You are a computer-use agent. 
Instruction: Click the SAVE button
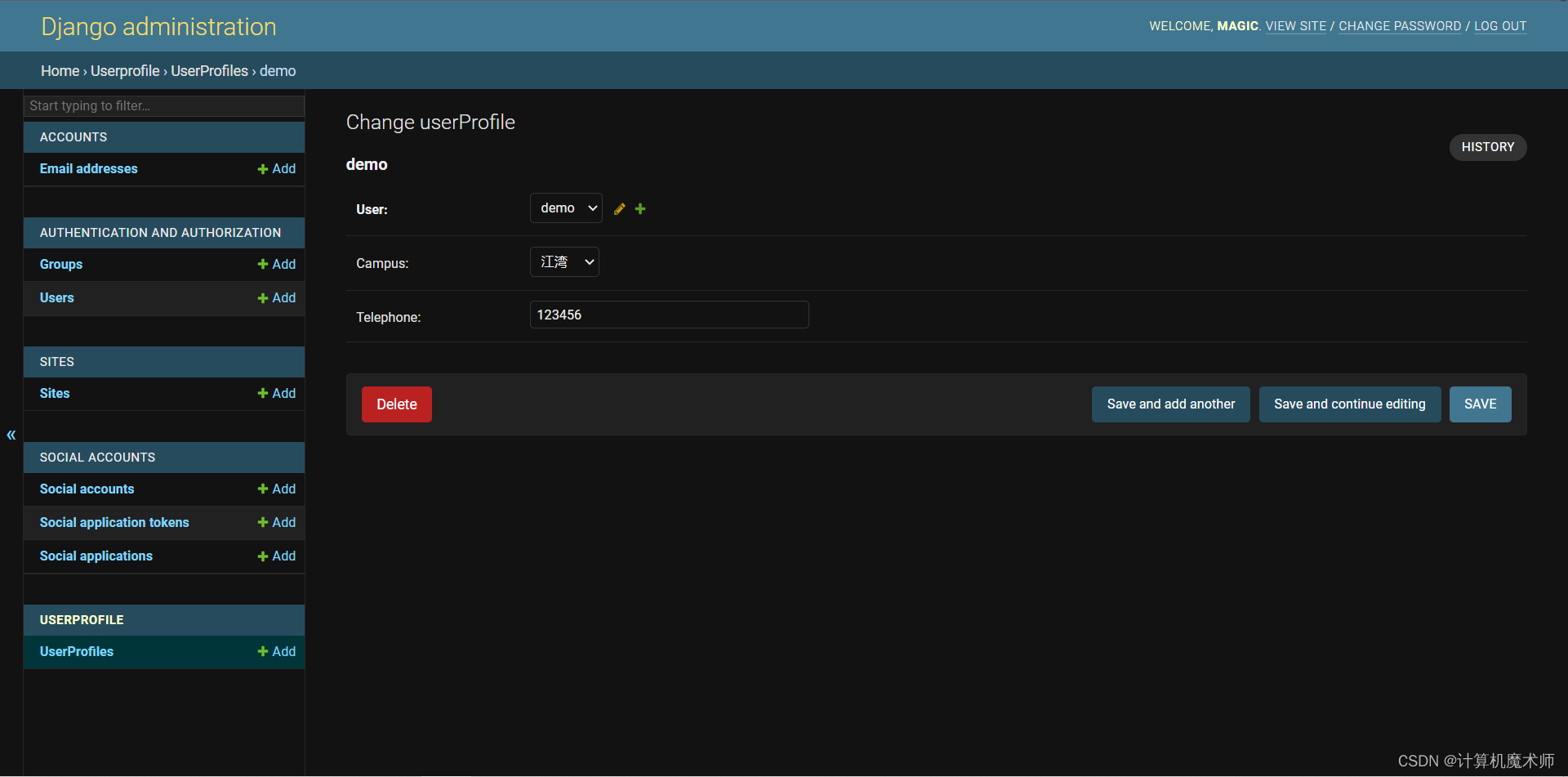click(1481, 404)
